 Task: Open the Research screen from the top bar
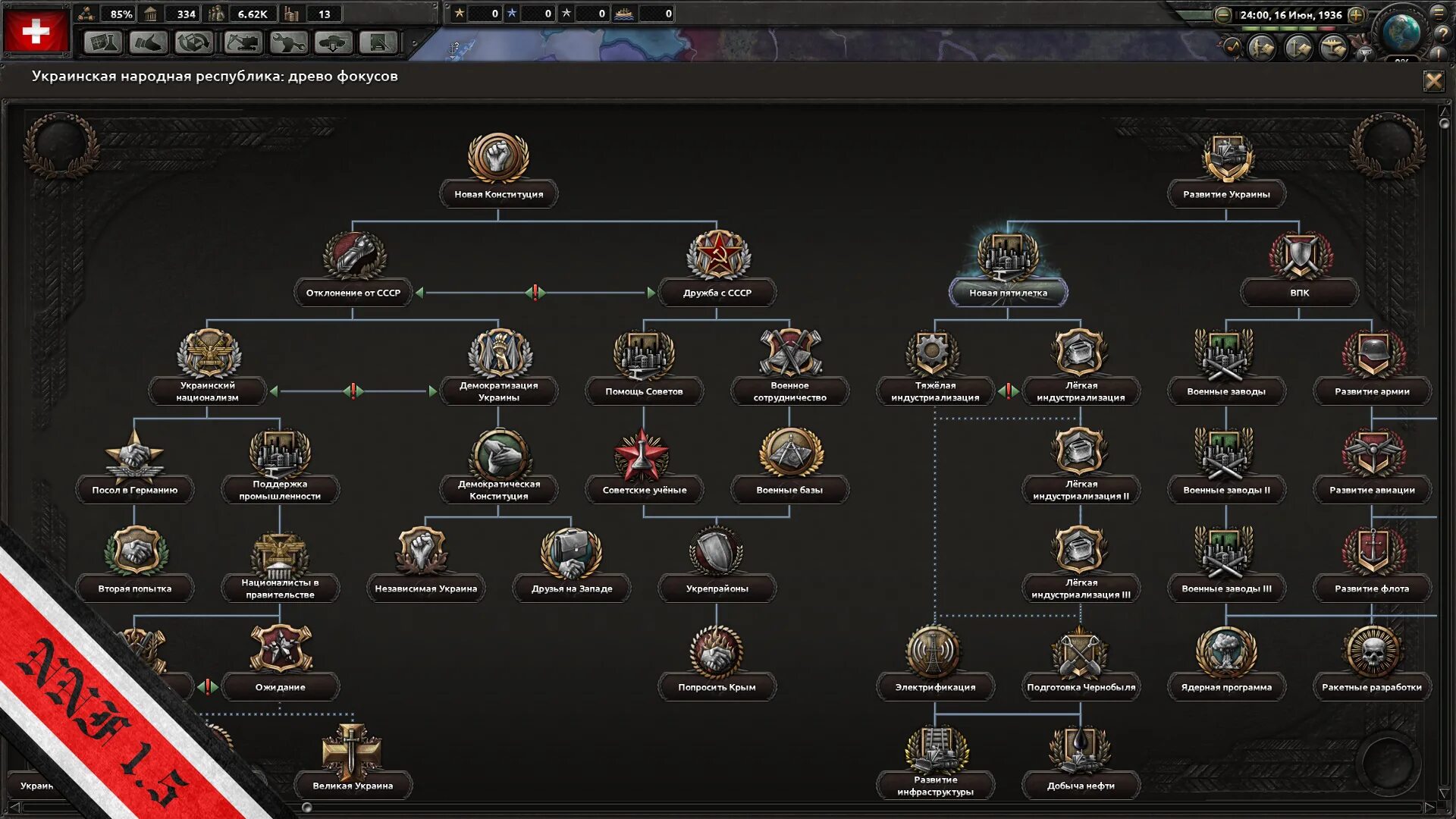pos(102,42)
